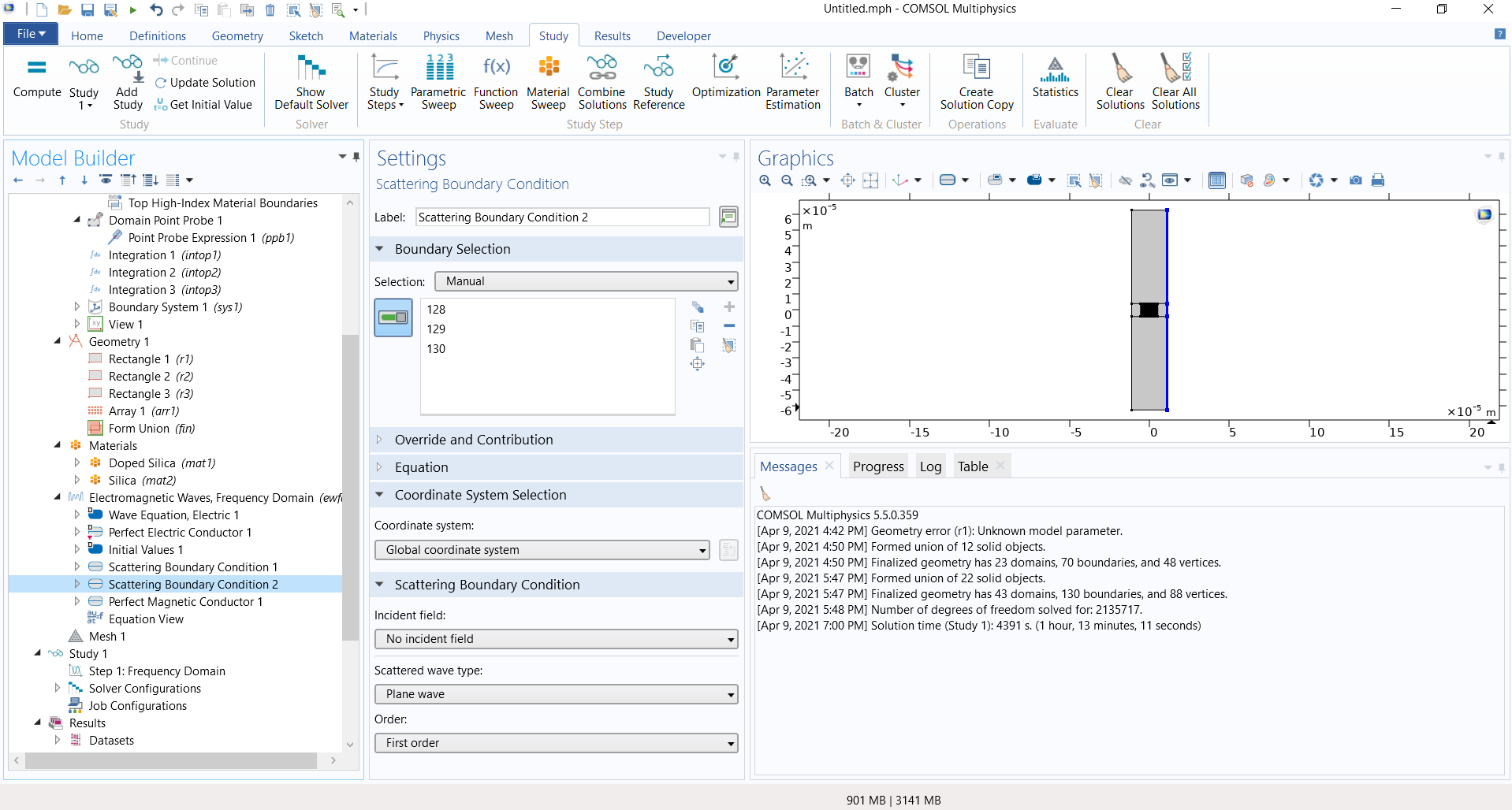
Task: Click the Statistics evaluate icon
Action: [1055, 77]
